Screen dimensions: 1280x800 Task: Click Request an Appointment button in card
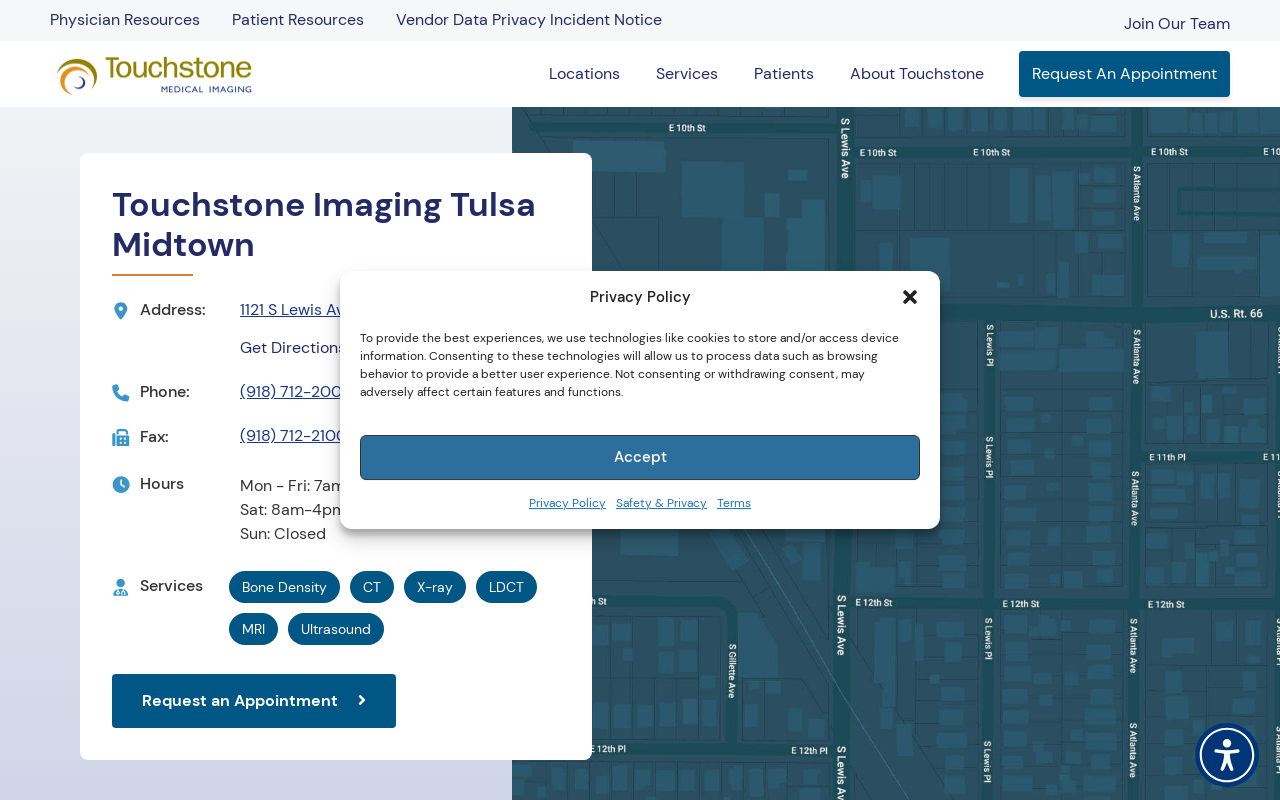point(254,701)
